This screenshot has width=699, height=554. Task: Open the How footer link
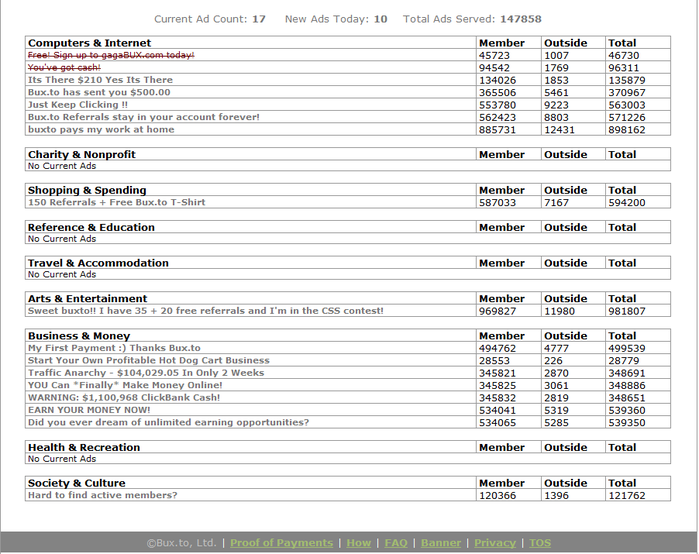[358, 543]
